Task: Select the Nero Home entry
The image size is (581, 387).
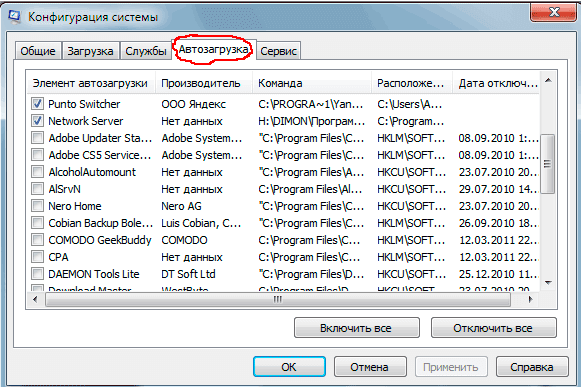Action: [x=75, y=206]
